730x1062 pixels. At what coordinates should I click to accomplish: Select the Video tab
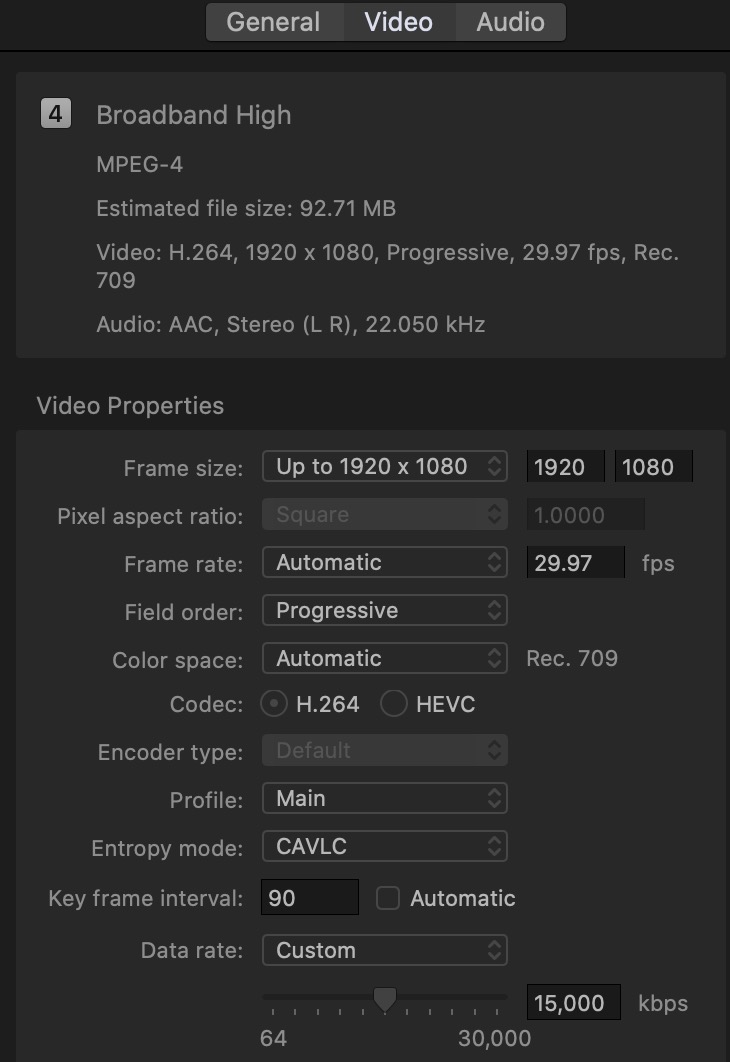tap(398, 22)
